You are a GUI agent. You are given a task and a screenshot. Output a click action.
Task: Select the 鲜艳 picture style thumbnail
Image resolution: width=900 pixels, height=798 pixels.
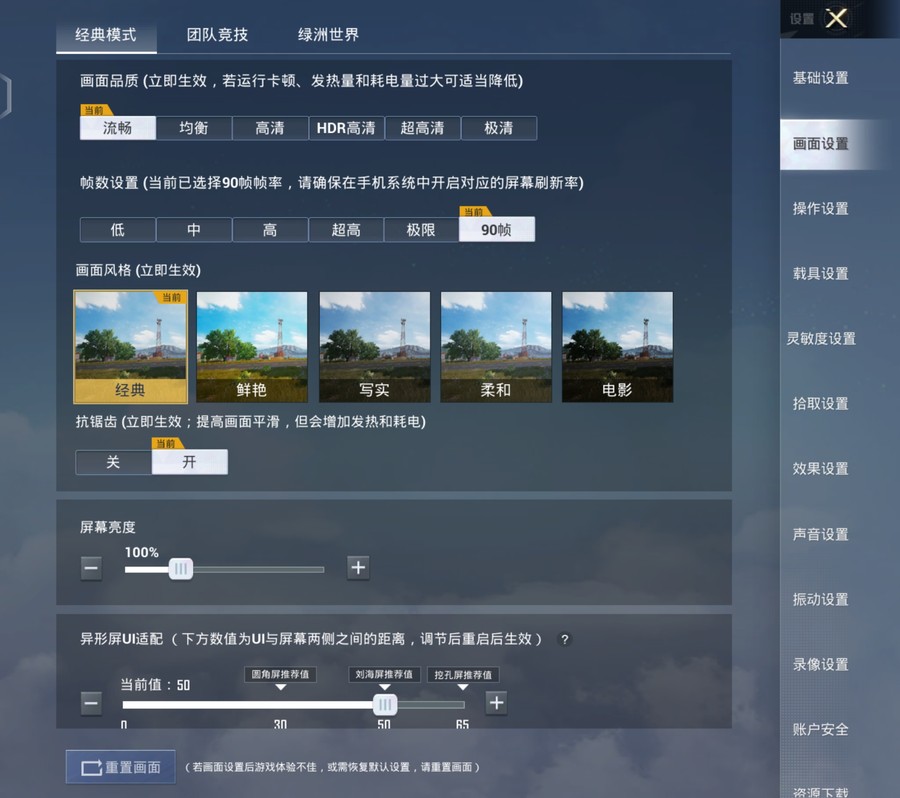(252, 346)
